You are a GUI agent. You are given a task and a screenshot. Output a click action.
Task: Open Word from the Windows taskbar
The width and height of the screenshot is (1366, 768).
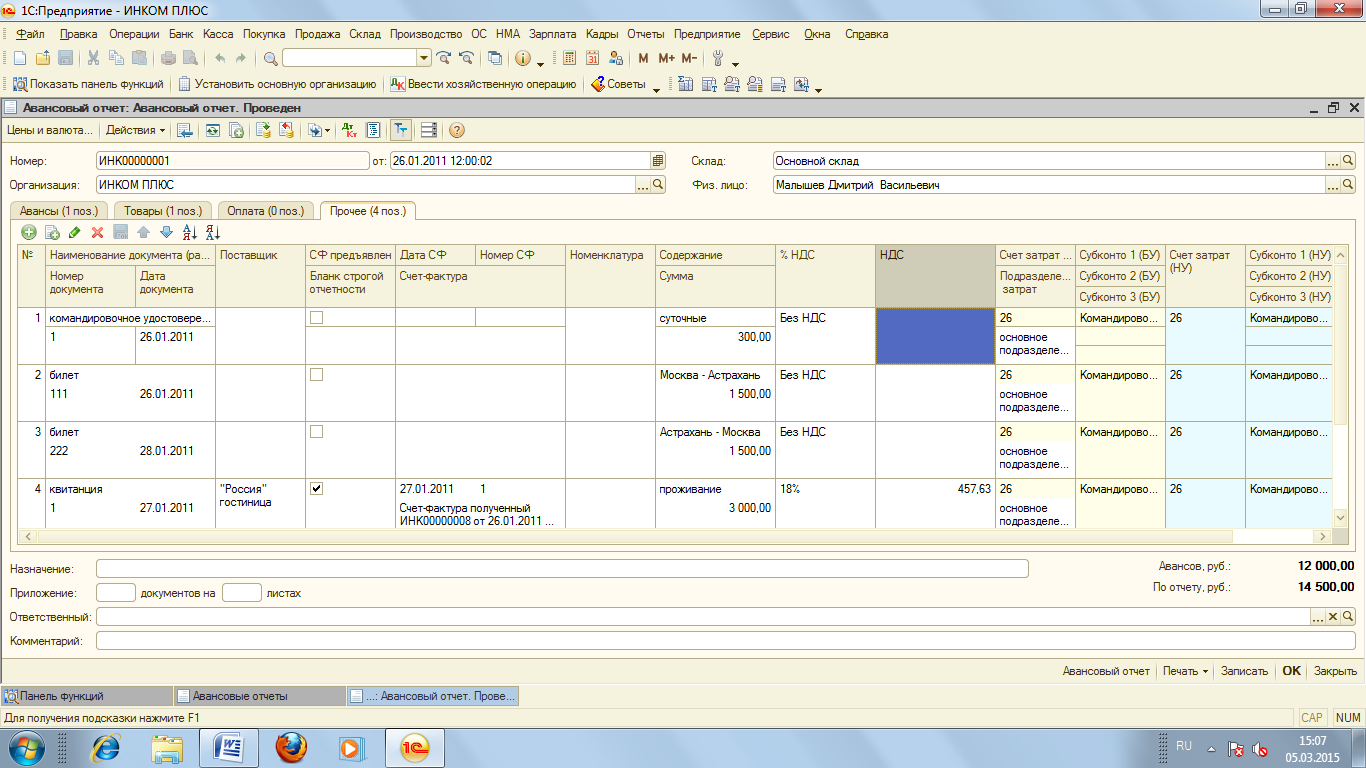pos(229,747)
